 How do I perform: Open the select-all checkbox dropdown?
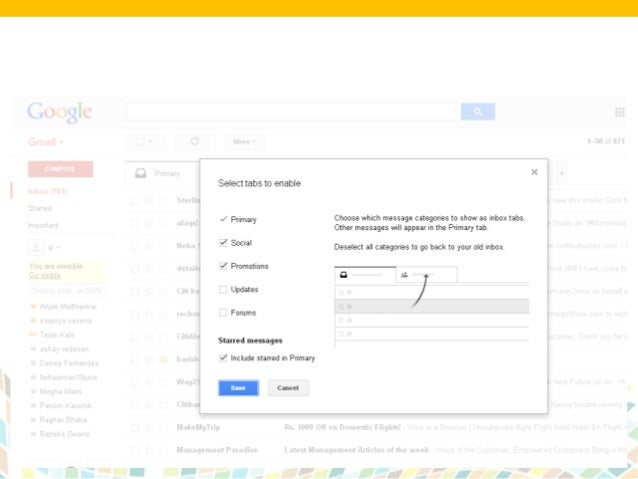tap(145, 142)
